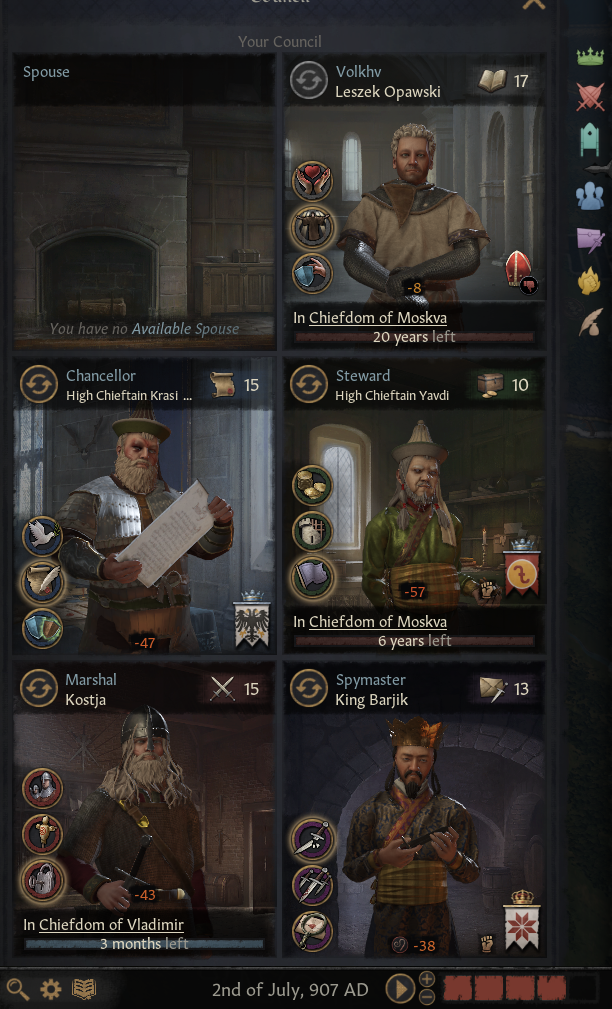Select the Volkhv's Religious Relations heart-hands task
Image resolution: width=612 pixels, height=1009 pixels.
pos(313,181)
